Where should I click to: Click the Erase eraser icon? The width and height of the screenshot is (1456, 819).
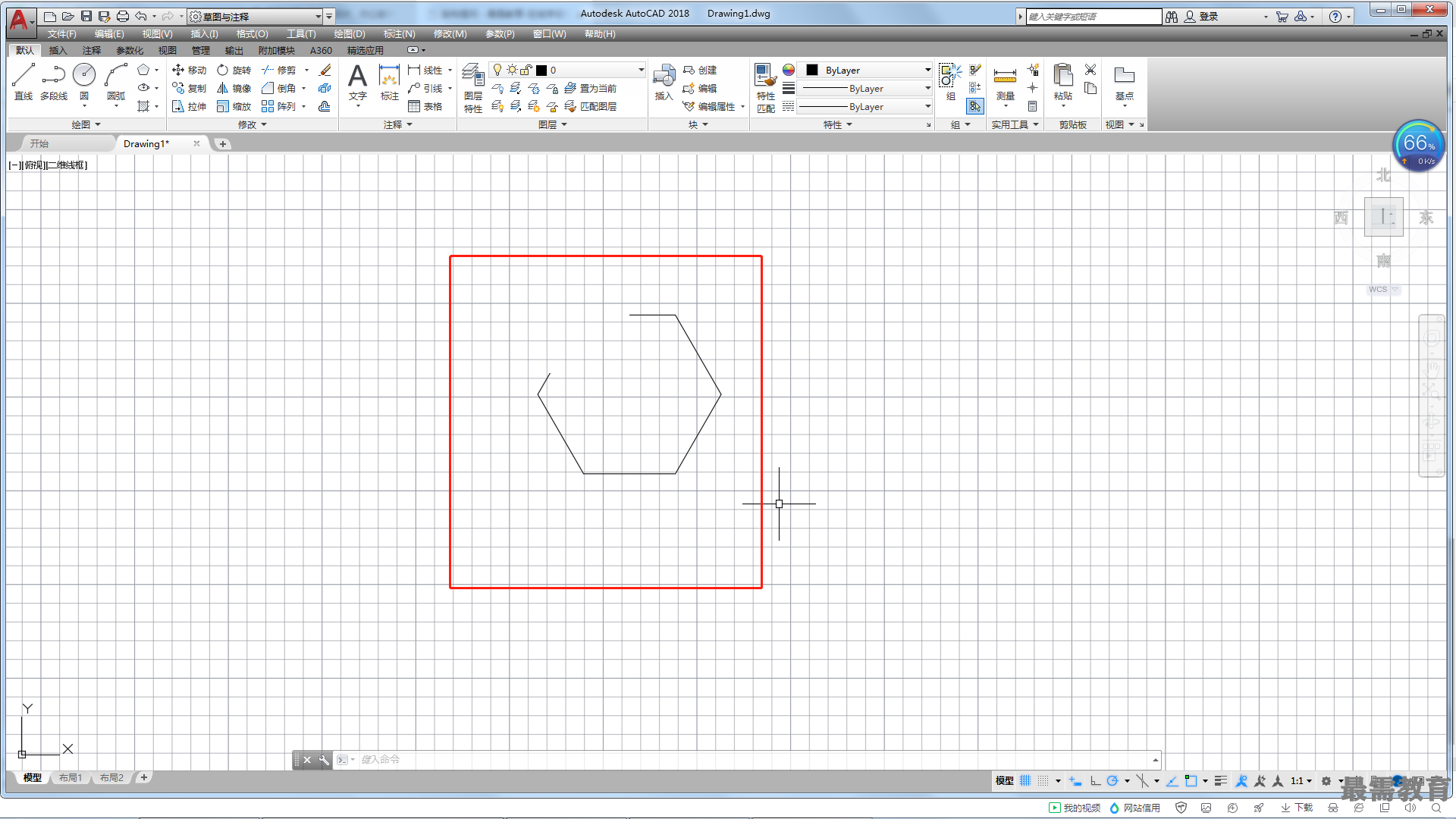pos(325,70)
